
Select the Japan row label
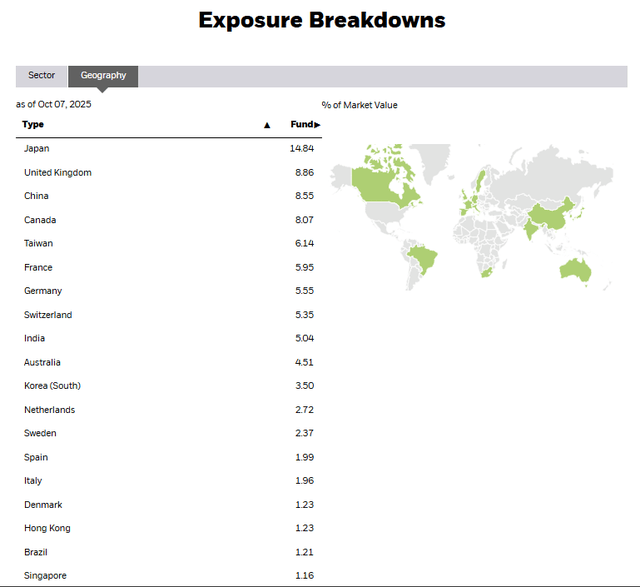(37, 149)
